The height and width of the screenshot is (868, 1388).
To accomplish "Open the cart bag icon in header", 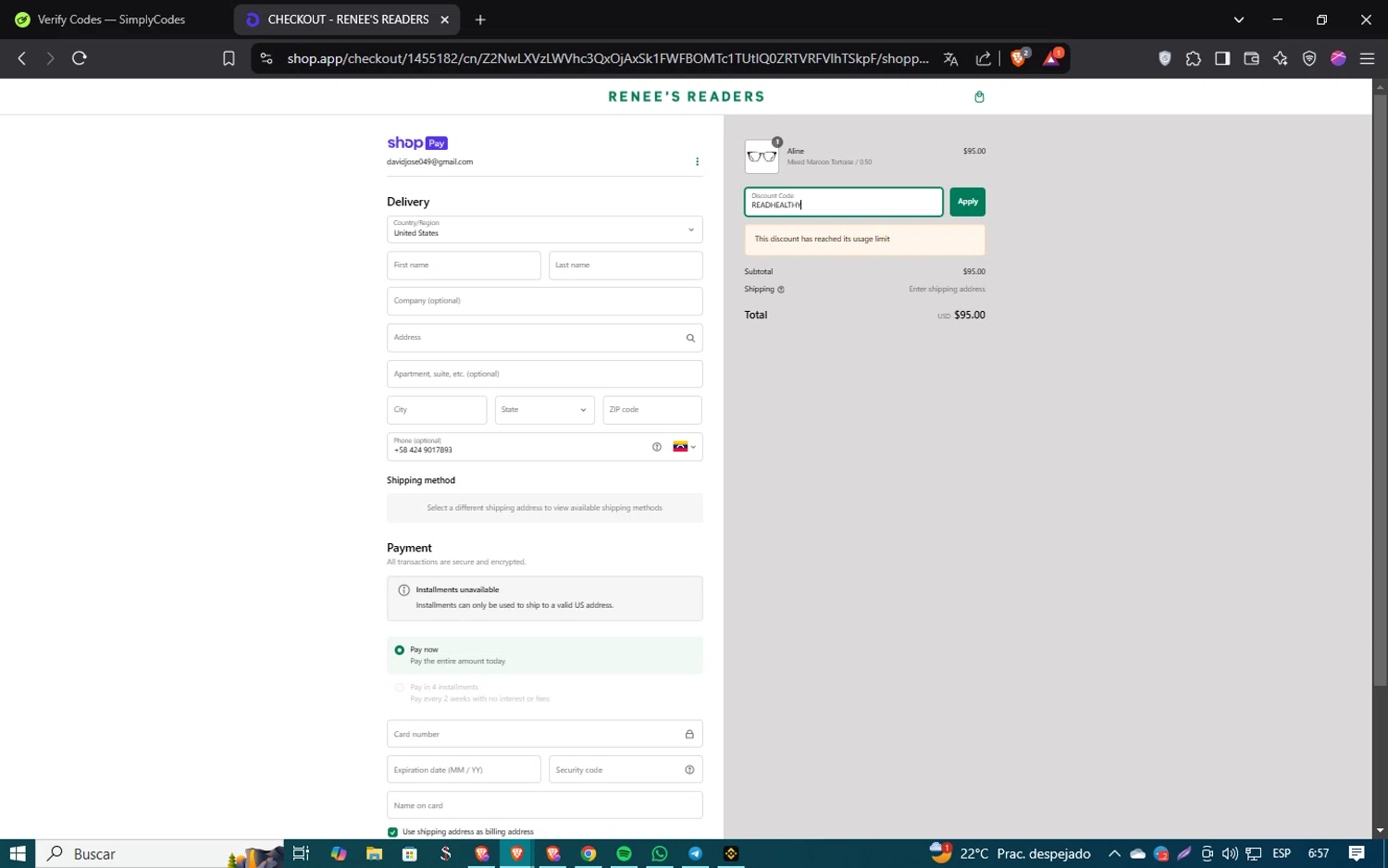I will 979,96.
